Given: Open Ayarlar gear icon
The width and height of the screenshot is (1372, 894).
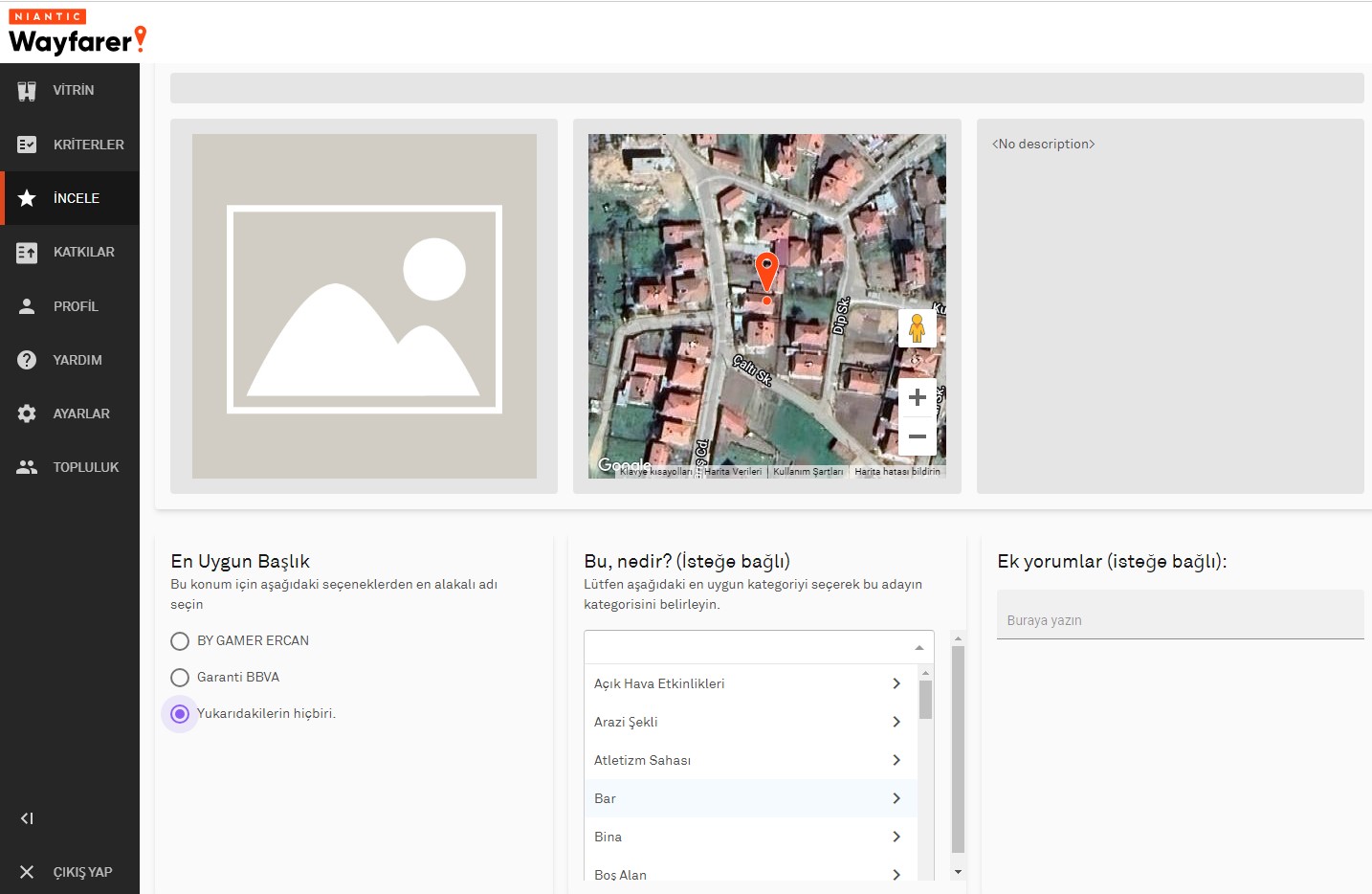Looking at the screenshot, I should [x=27, y=413].
